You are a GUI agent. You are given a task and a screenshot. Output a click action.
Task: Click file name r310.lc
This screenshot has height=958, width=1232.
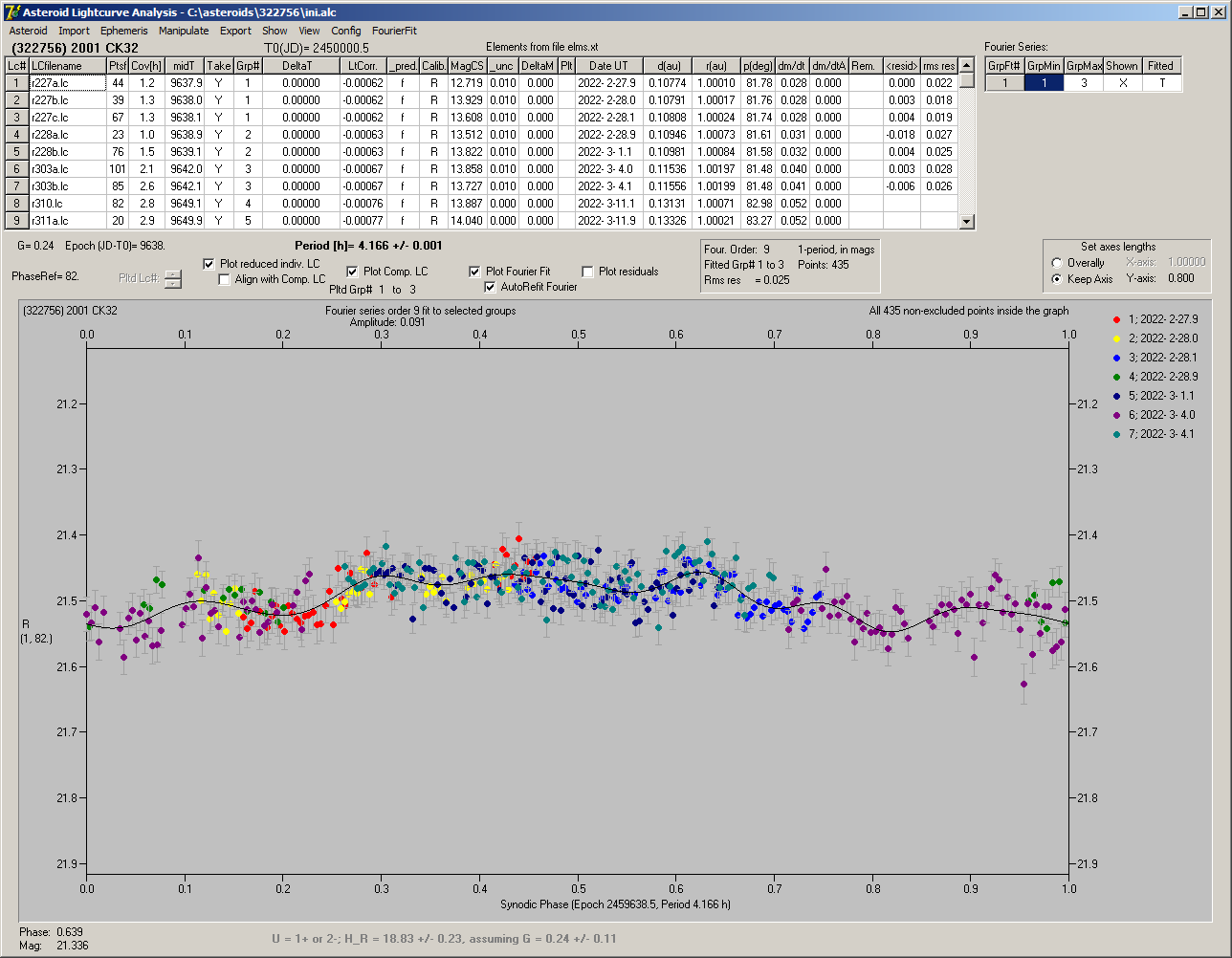tap(67, 204)
